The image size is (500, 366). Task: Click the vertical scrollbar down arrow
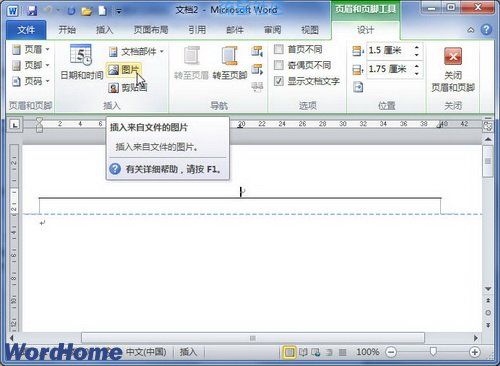[488, 289]
